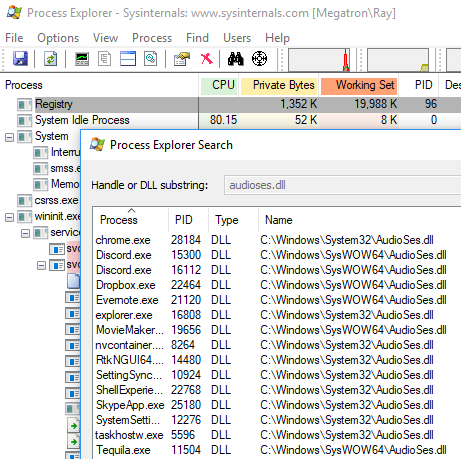The image size is (461, 459).
Task: Click PID 8264 in search results
Action: pos(183,345)
